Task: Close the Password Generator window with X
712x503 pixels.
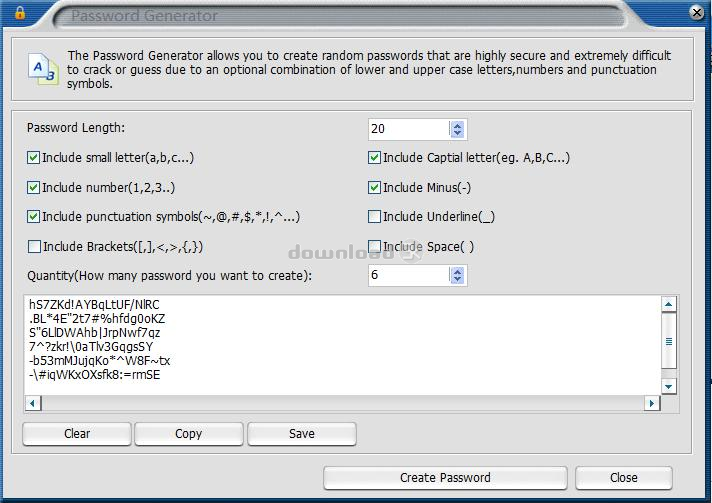Action: coord(696,12)
